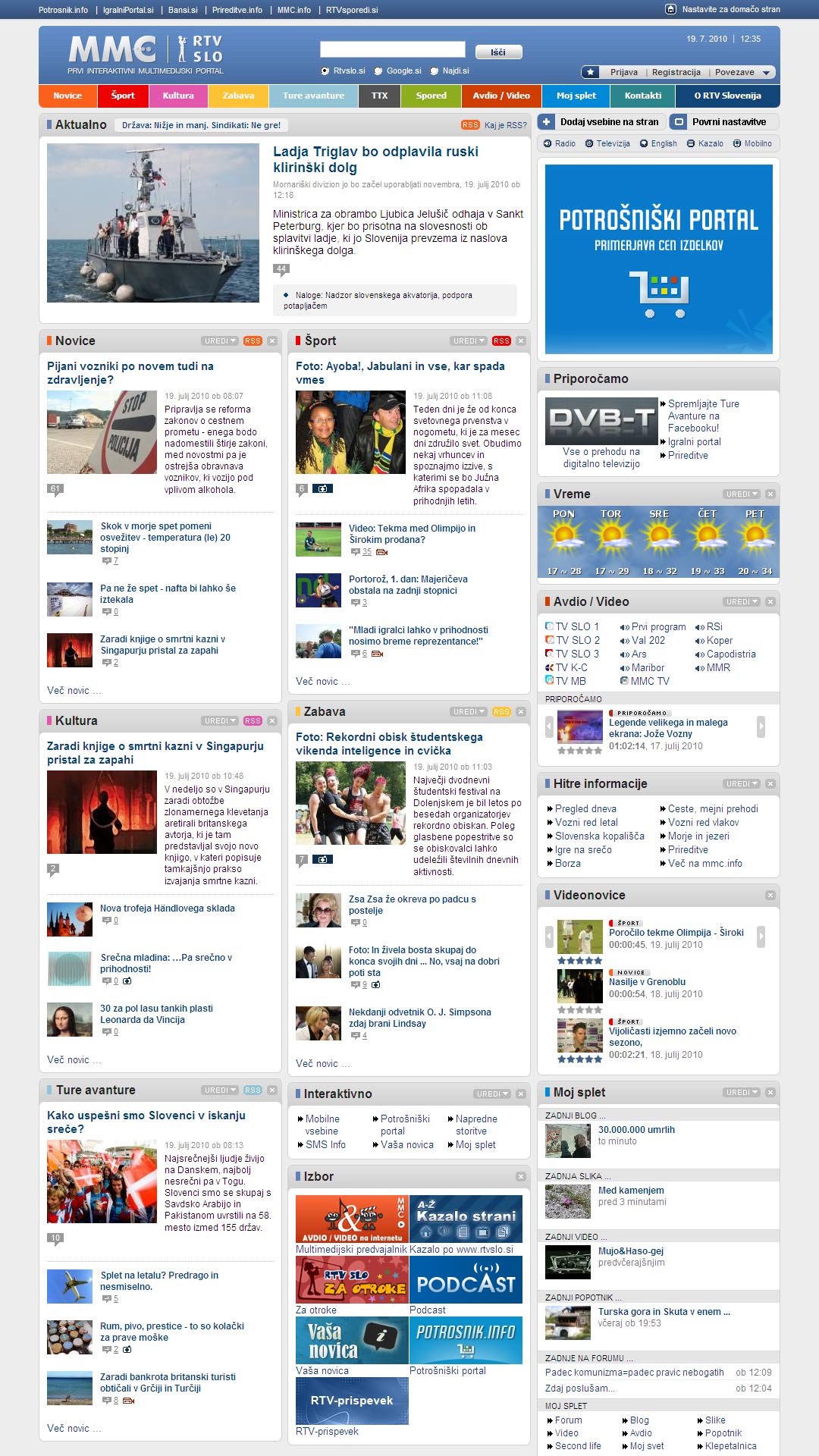
Task: Open the RSS feed for Kultura
Action: pos(253,721)
